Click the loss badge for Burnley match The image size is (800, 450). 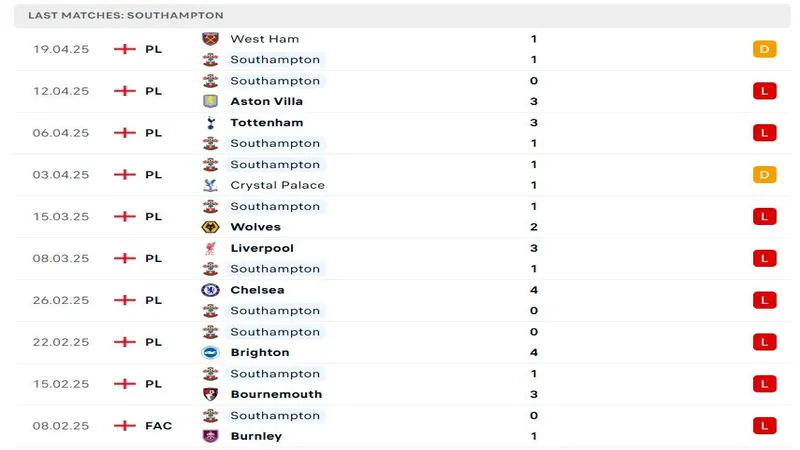764,426
